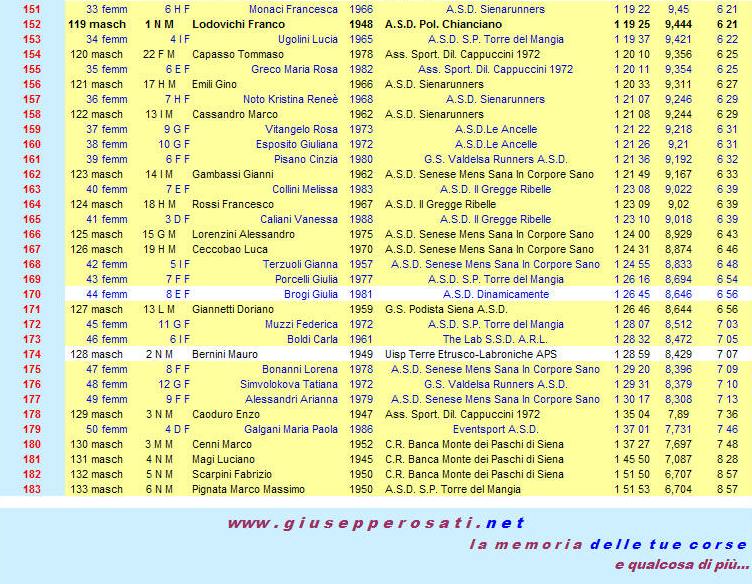Select Ceccobao Luca name
This screenshot has width=752, height=584.
pyautogui.click(x=230, y=249)
